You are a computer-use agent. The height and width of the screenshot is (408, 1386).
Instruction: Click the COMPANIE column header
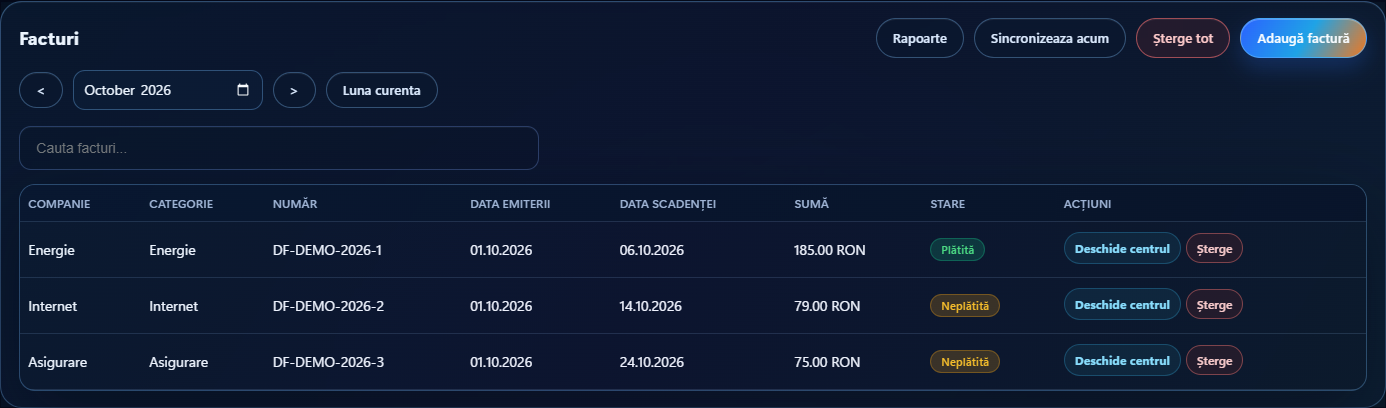coord(59,204)
